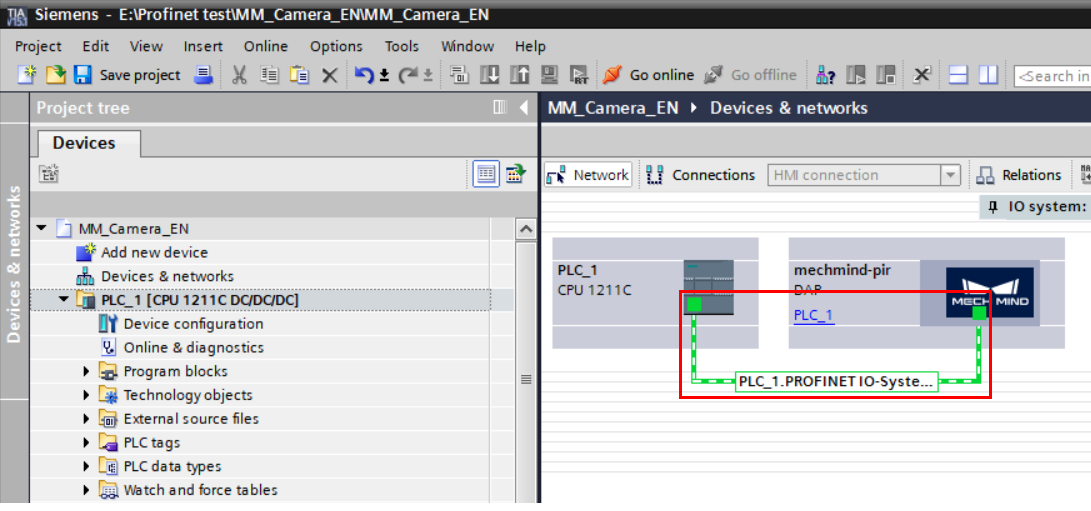Open Device configuration tree item
The height and width of the screenshot is (511, 1091).
click(193, 324)
